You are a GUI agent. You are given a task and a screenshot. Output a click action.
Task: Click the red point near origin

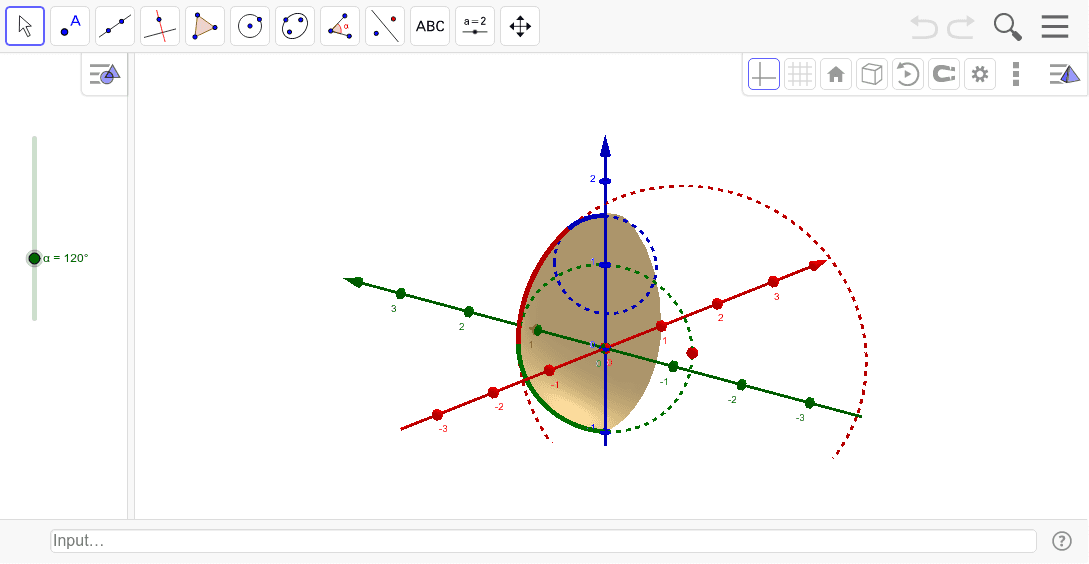click(692, 353)
